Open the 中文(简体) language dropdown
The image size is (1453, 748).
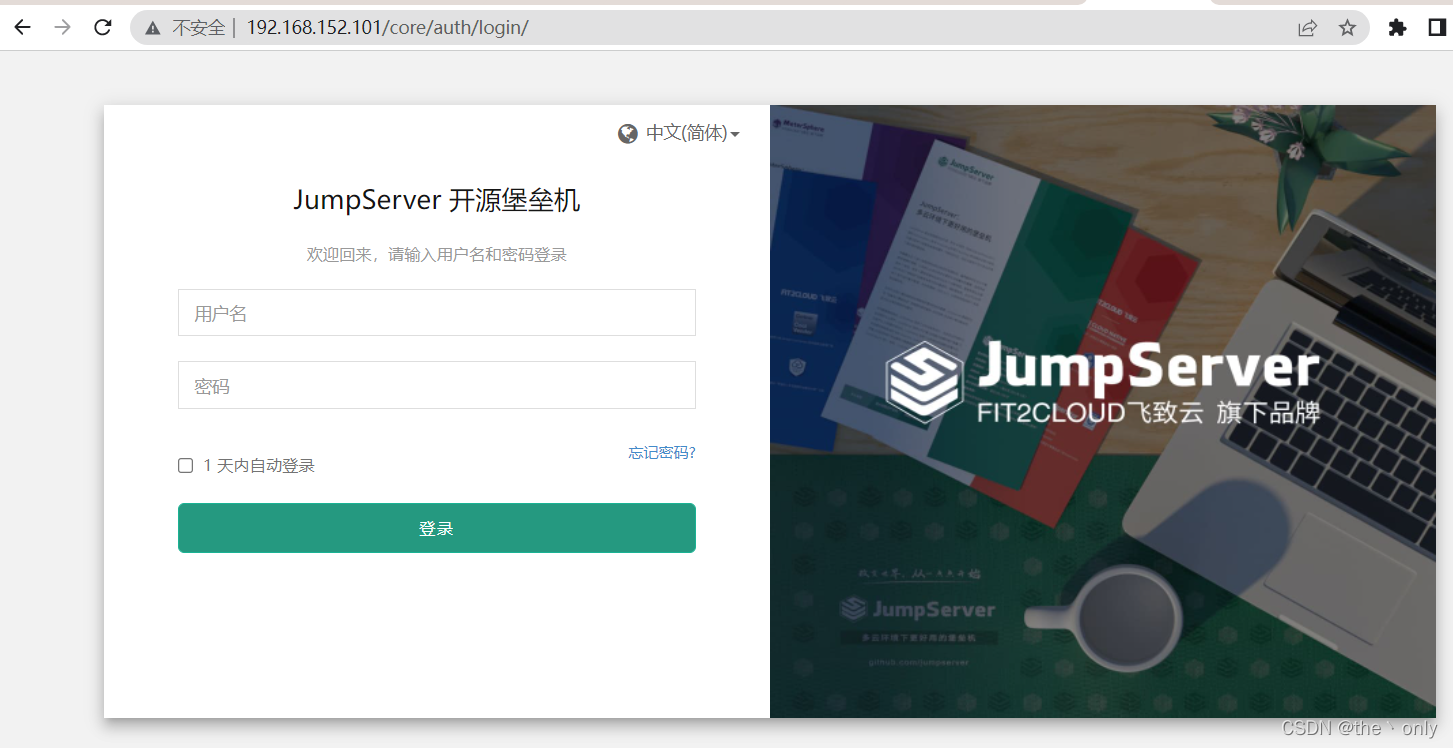[692, 133]
